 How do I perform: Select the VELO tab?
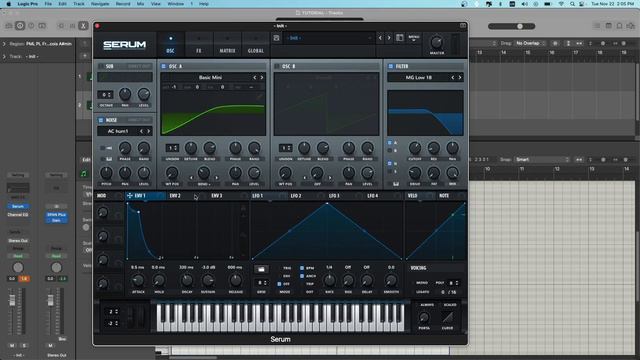tap(413, 196)
